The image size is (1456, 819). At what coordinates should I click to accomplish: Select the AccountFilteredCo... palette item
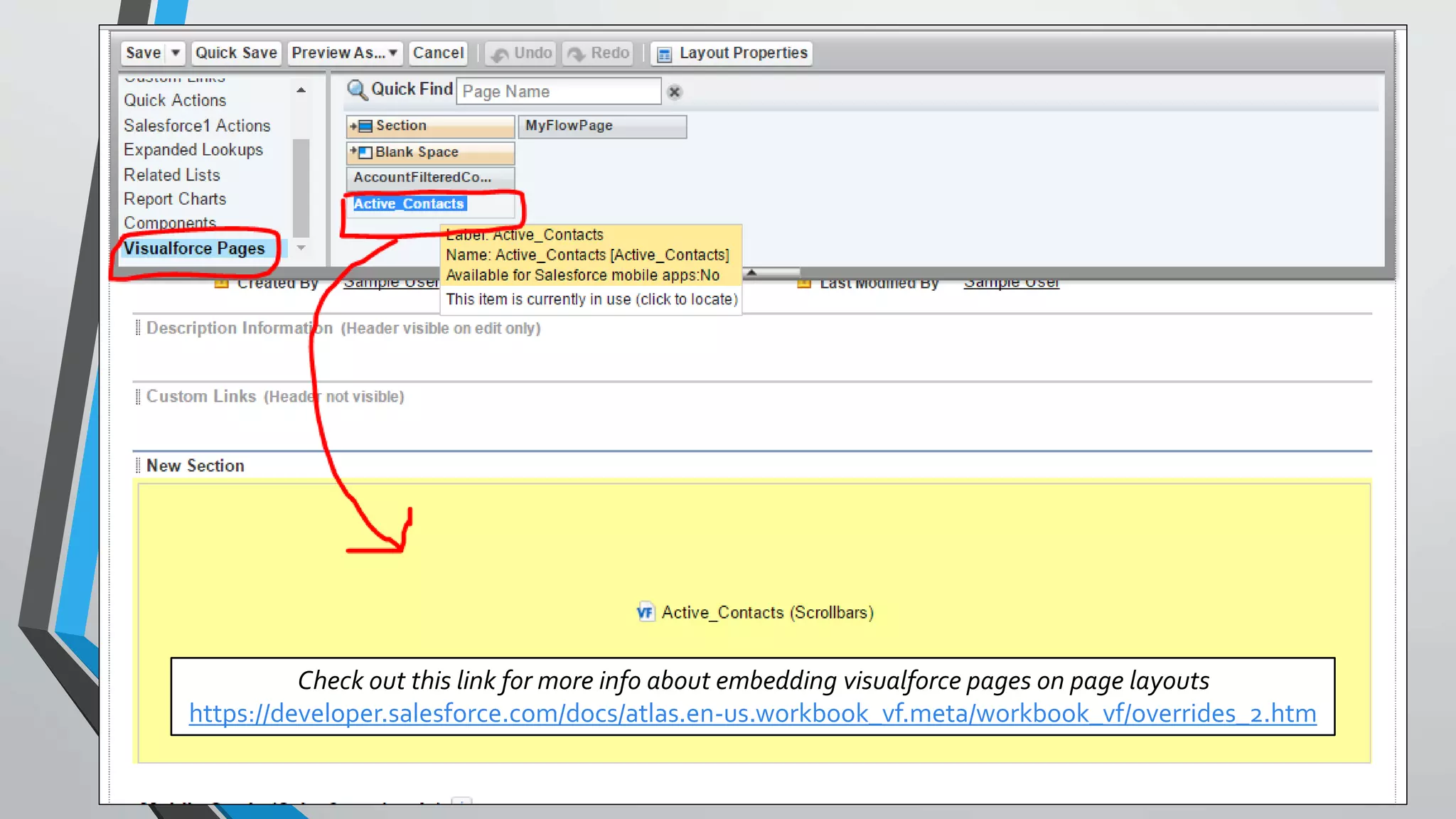(431, 178)
